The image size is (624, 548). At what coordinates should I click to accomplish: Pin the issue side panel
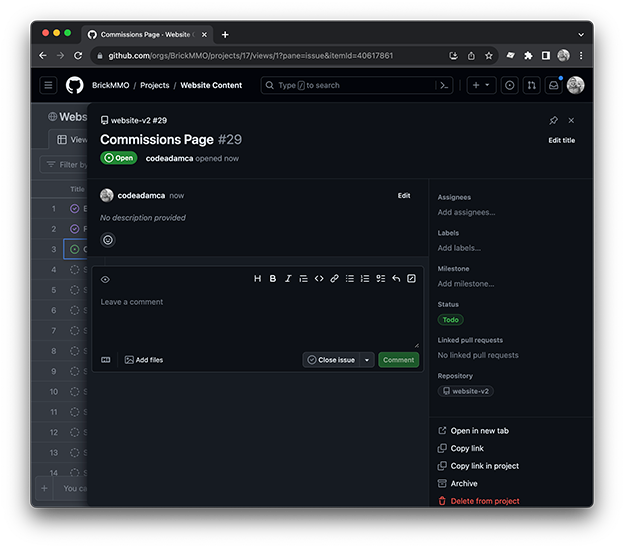click(x=553, y=120)
